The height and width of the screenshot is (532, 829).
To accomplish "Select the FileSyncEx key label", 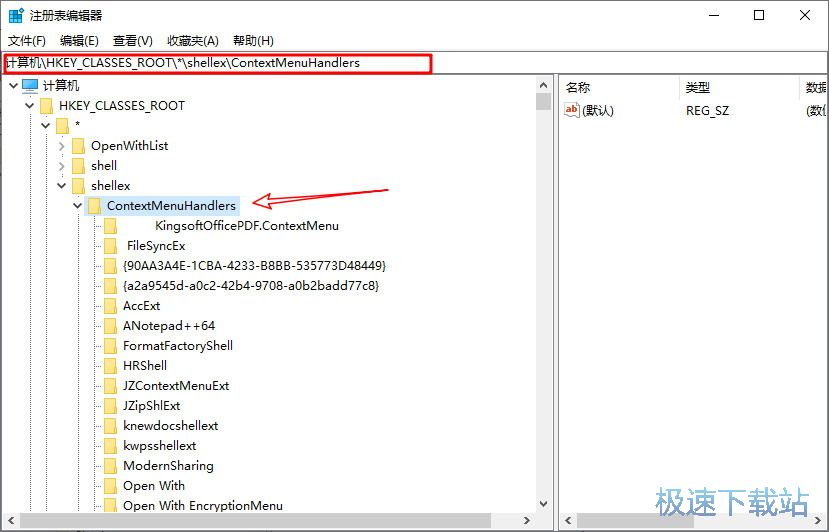I will tap(156, 246).
